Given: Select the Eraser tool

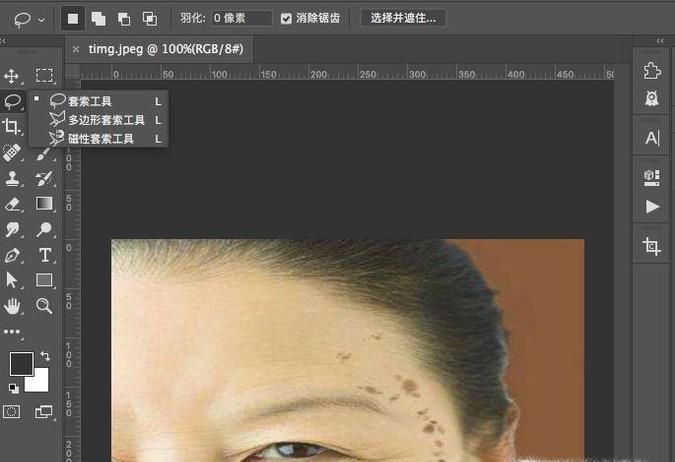Looking at the screenshot, I should point(12,204).
